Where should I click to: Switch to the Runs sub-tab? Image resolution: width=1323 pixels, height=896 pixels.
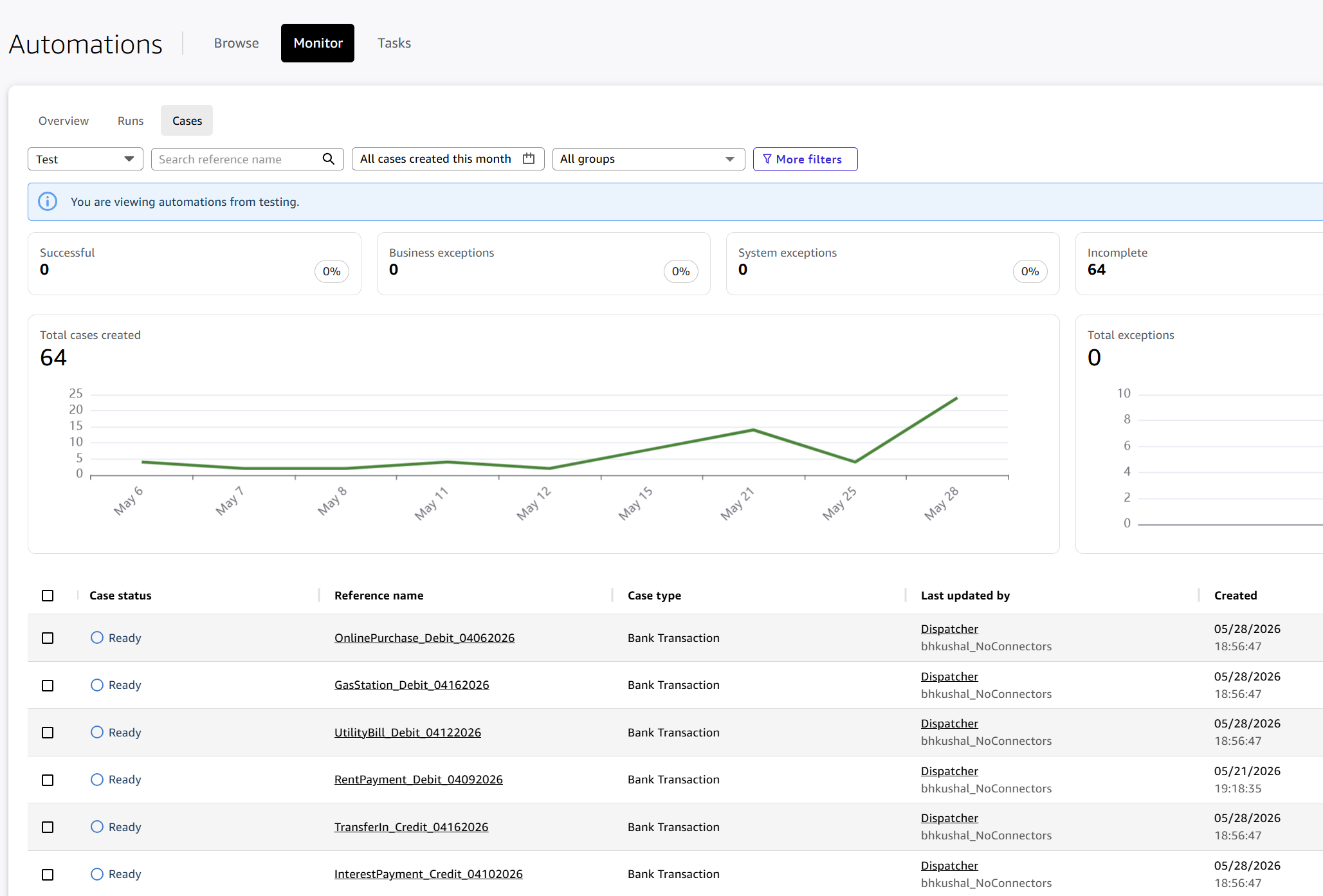[131, 121]
